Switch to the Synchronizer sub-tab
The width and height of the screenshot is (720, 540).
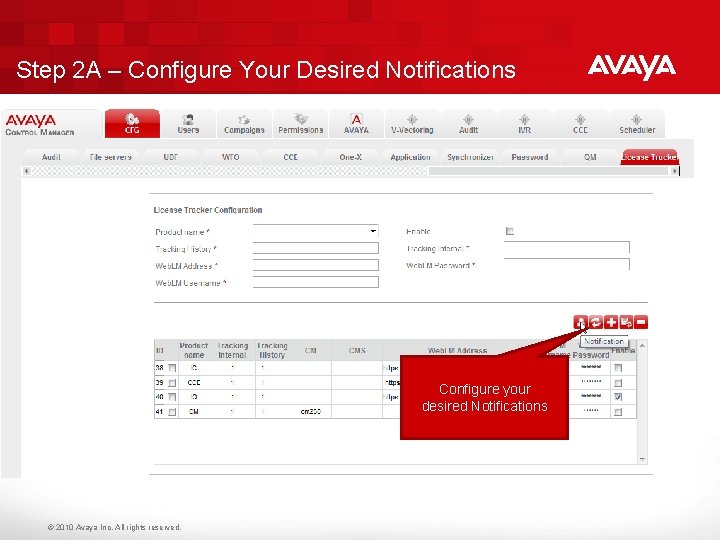coord(470,157)
